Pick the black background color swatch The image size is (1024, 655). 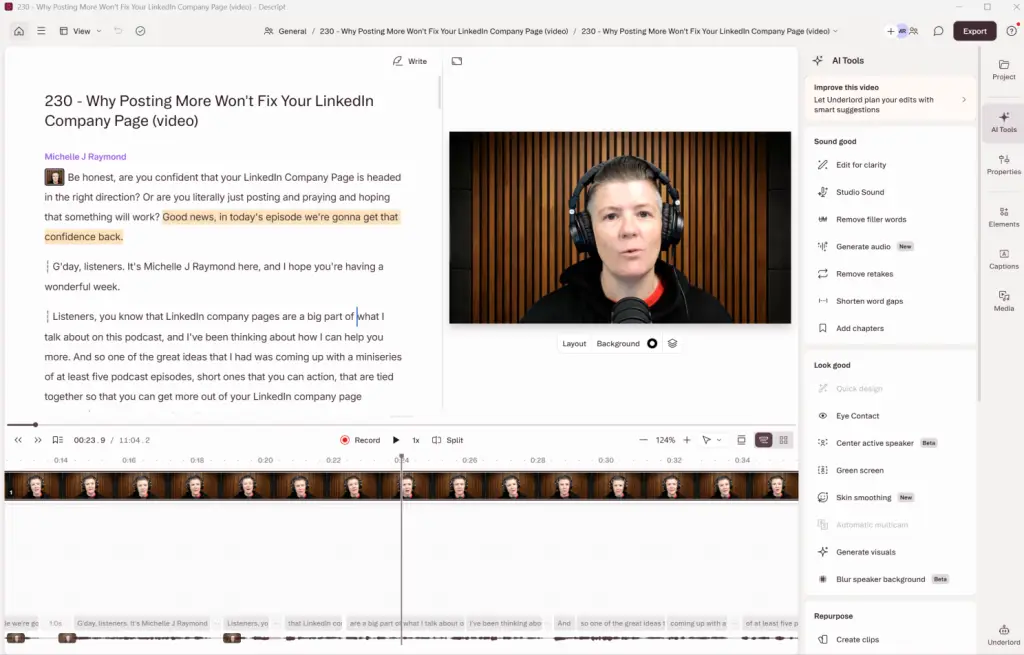coord(652,343)
